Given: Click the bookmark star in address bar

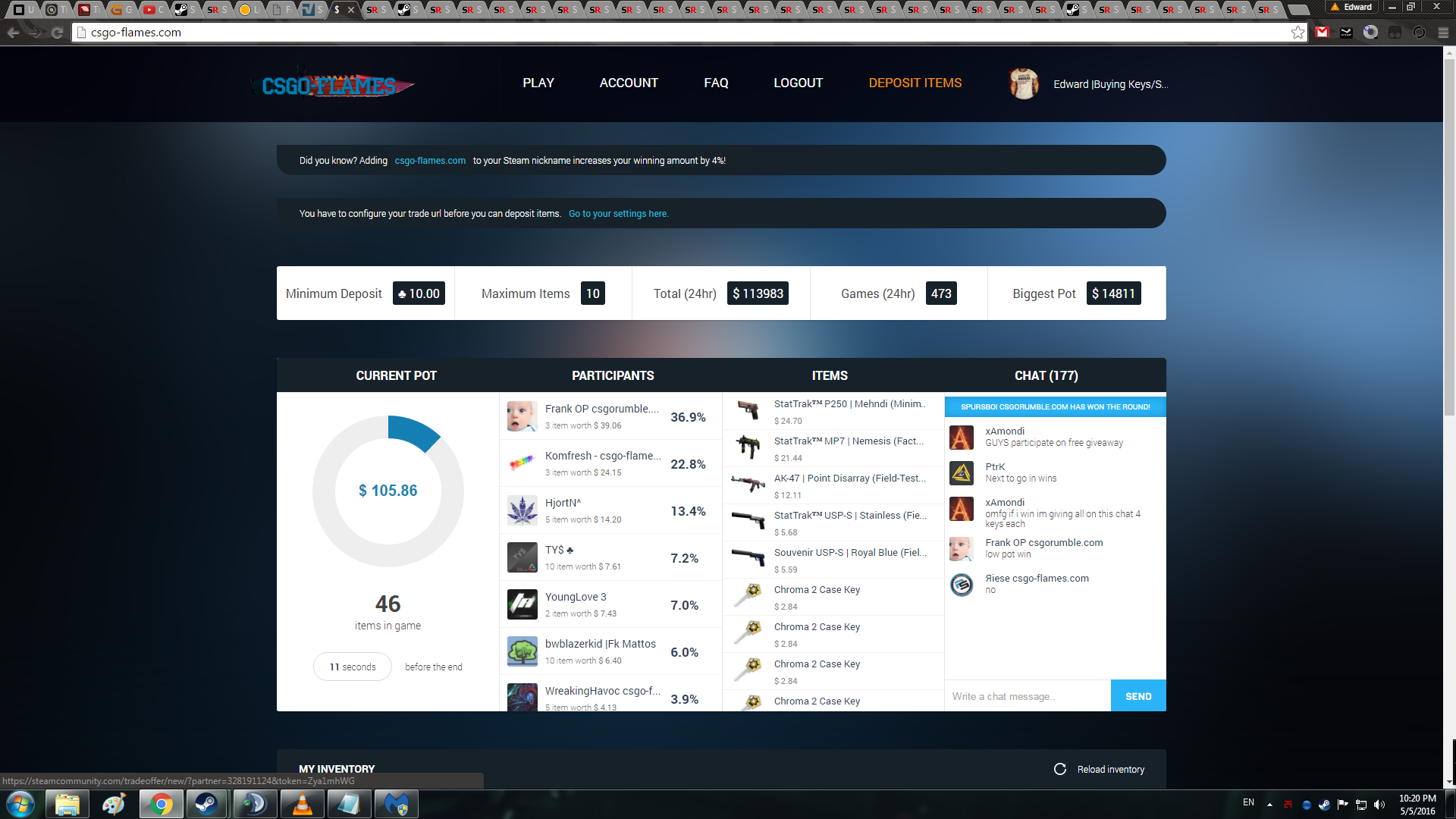Looking at the screenshot, I should (x=1298, y=33).
